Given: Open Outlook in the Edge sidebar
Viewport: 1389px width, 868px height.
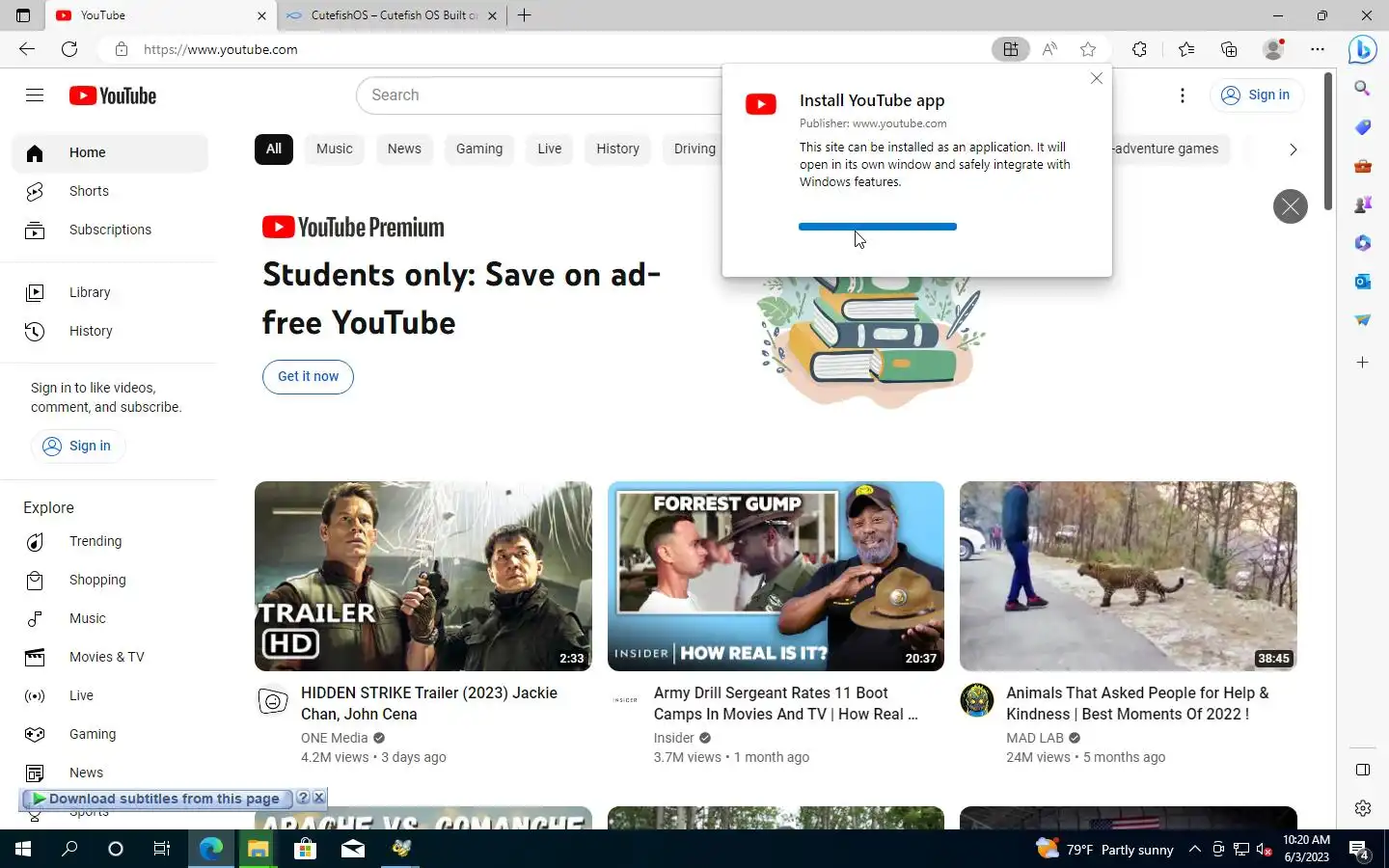Looking at the screenshot, I should (x=1362, y=282).
